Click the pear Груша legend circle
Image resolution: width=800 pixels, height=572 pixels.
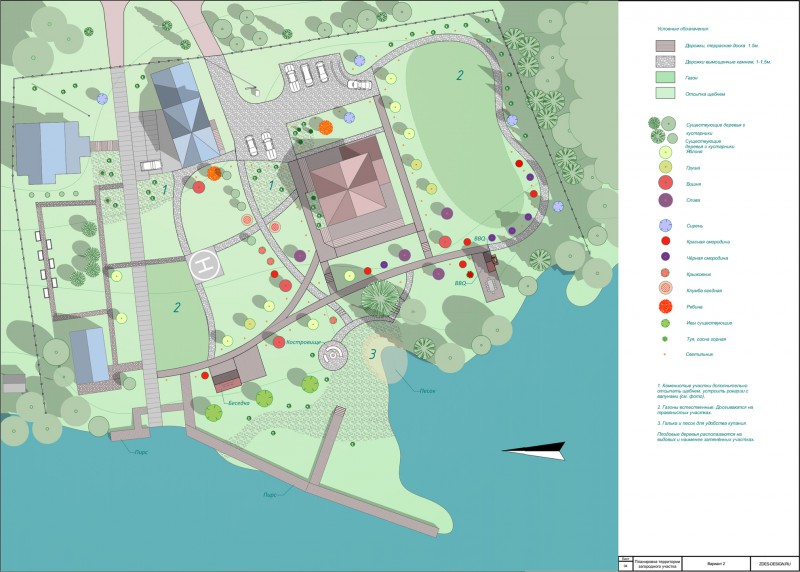point(665,167)
